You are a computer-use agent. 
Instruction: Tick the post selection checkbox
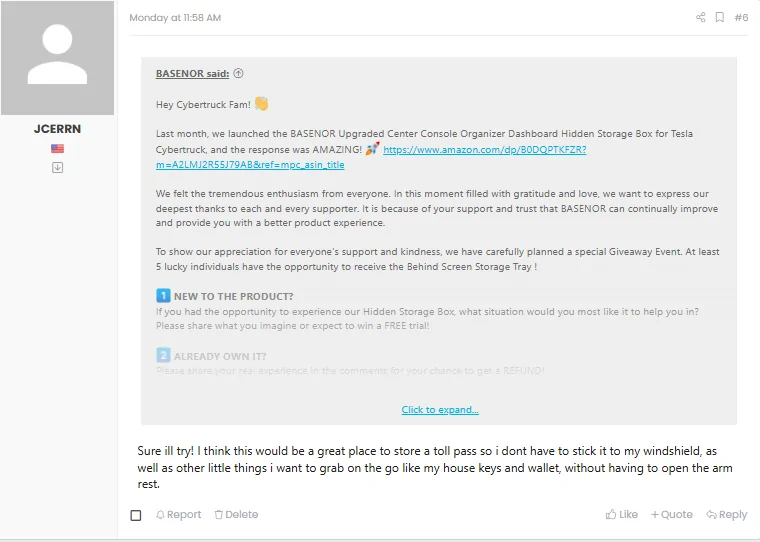point(136,515)
